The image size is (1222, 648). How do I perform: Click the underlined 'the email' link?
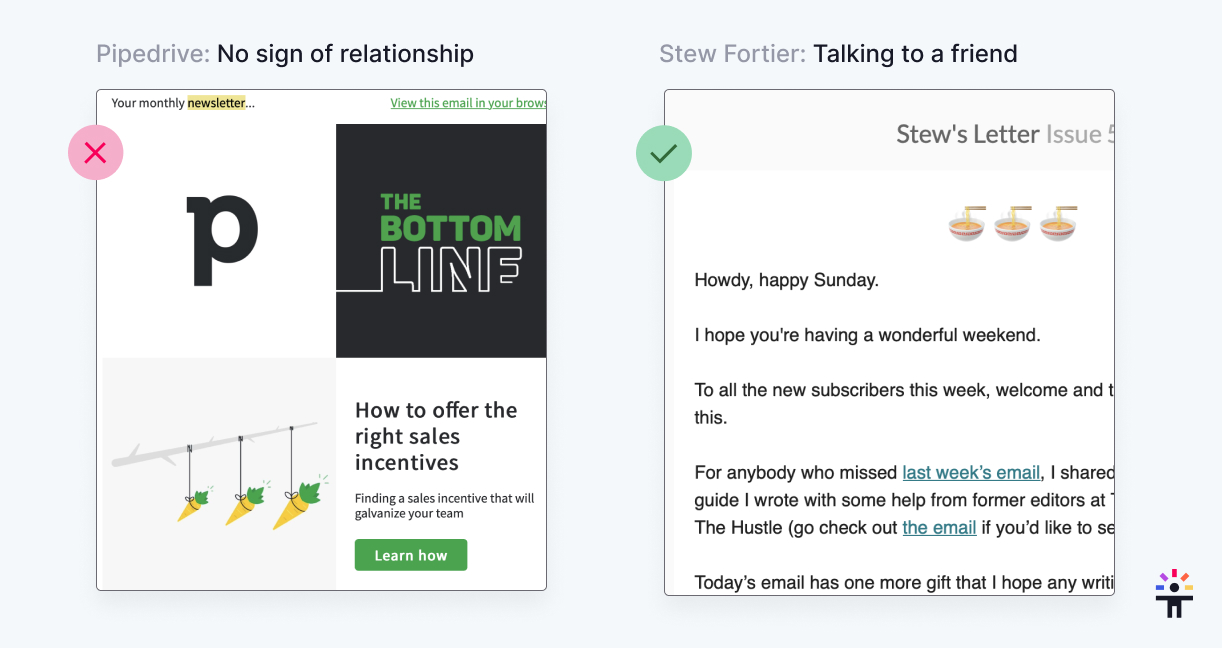[939, 527]
